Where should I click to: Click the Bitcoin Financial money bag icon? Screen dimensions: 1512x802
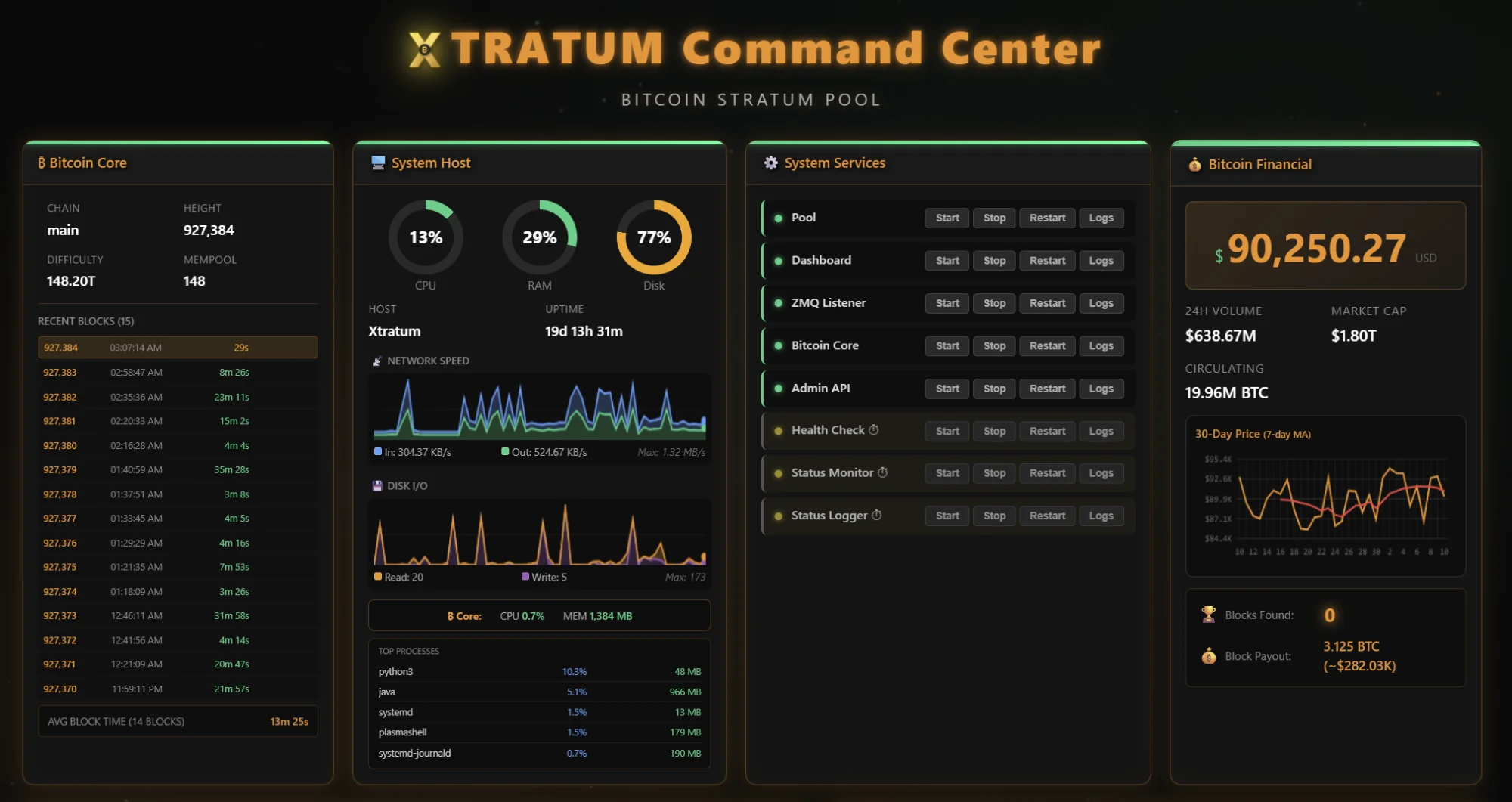tap(1194, 164)
